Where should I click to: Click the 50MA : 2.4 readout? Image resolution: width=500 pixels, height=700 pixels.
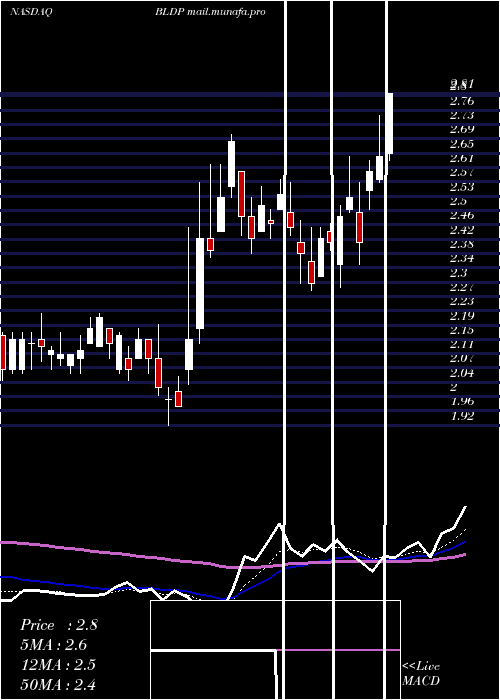point(58,684)
